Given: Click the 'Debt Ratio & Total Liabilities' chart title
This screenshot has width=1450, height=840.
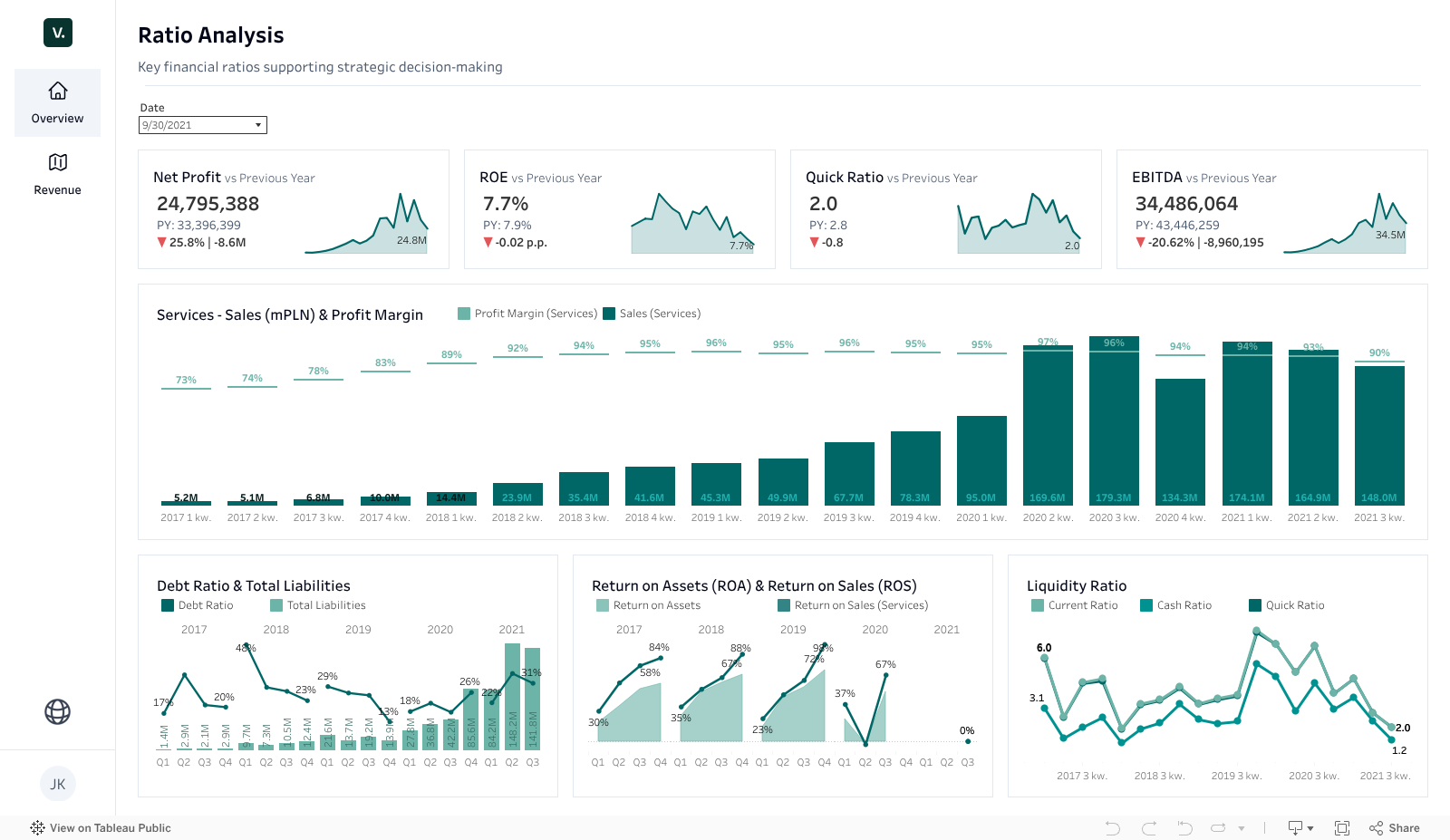Looking at the screenshot, I should point(254,586).
